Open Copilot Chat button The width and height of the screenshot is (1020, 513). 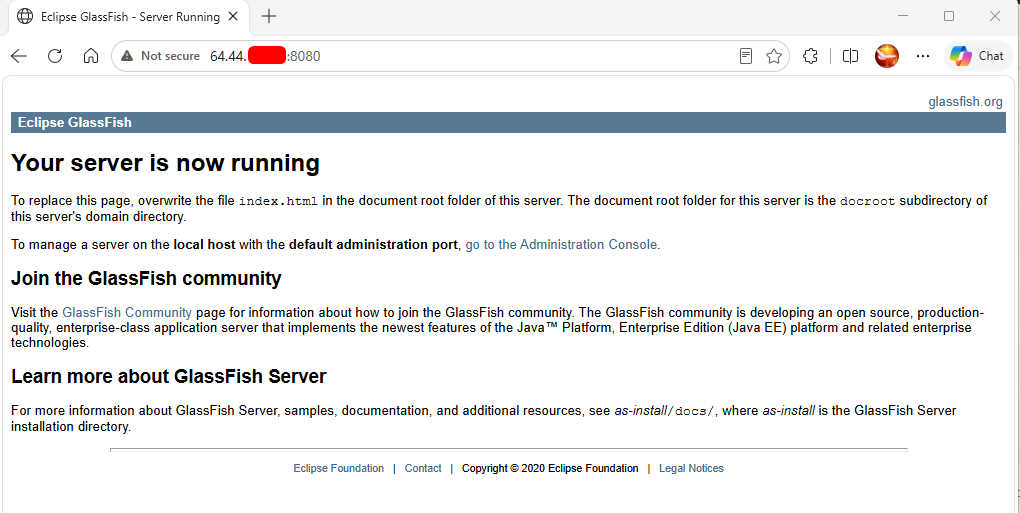[x=976, y=56]
